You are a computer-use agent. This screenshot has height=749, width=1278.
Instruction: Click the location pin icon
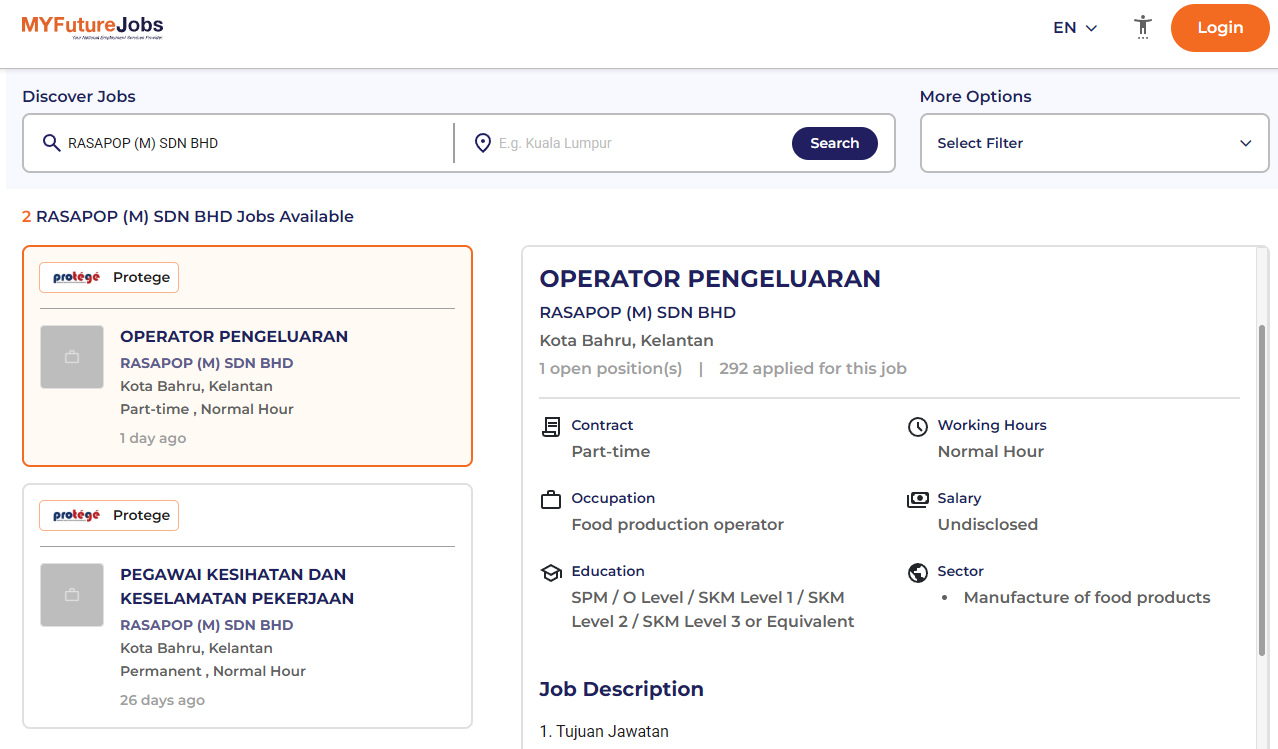[x=483, y=143]
